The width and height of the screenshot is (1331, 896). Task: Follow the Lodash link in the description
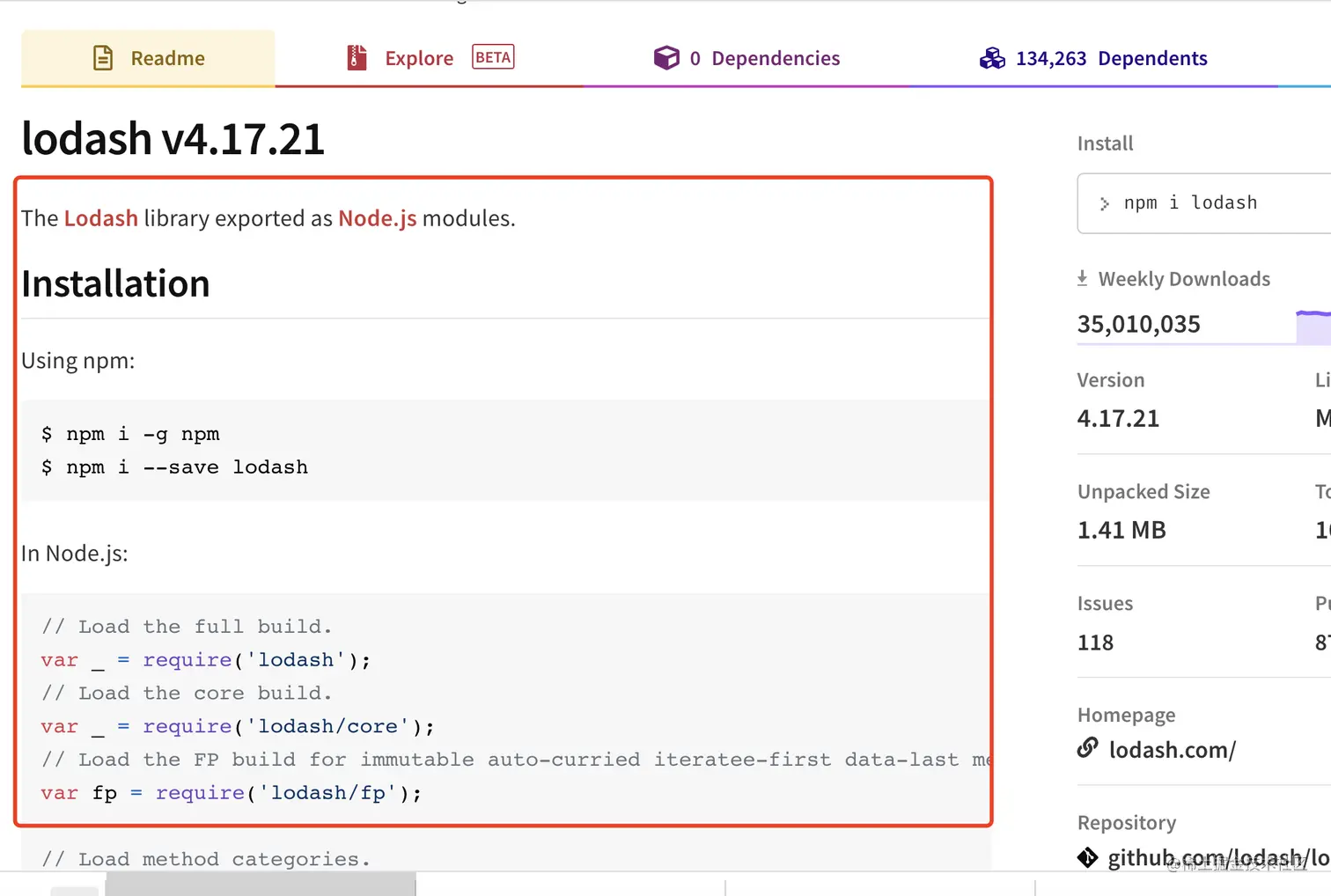[100, 218]
